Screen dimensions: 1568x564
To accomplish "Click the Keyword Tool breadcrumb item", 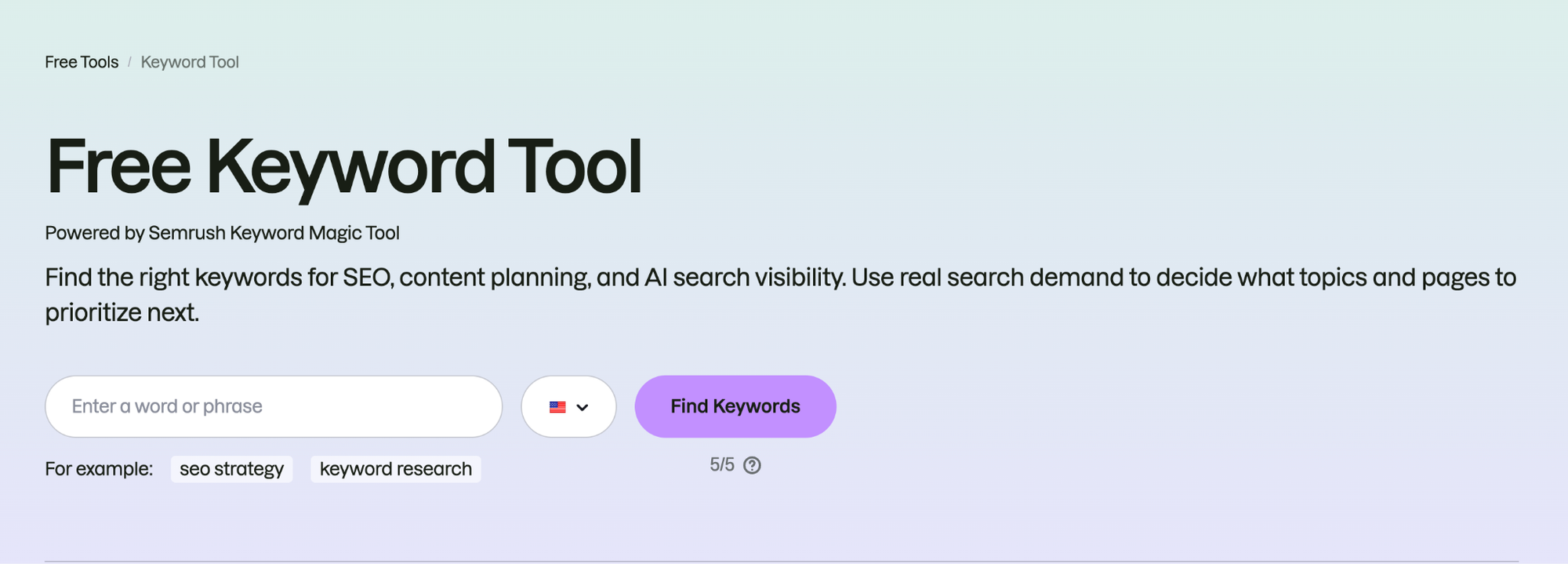I will click(190, 62).
